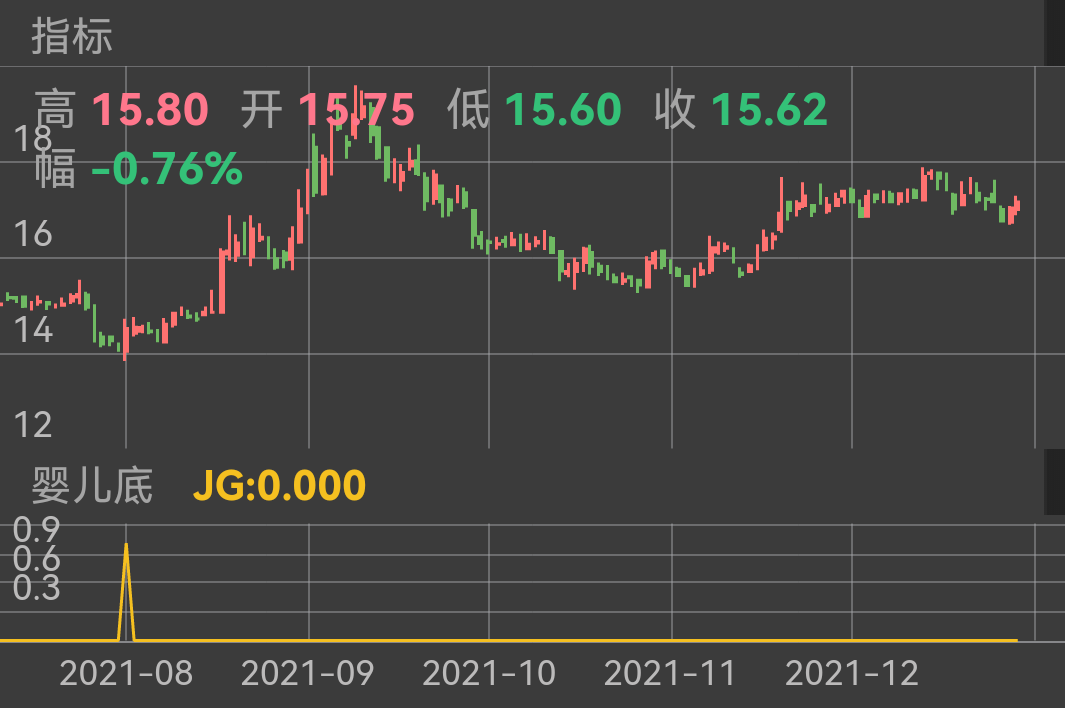Click the closing price value 15.62
The width and height of the screenshot is (1065, 708).
point(769,110)
